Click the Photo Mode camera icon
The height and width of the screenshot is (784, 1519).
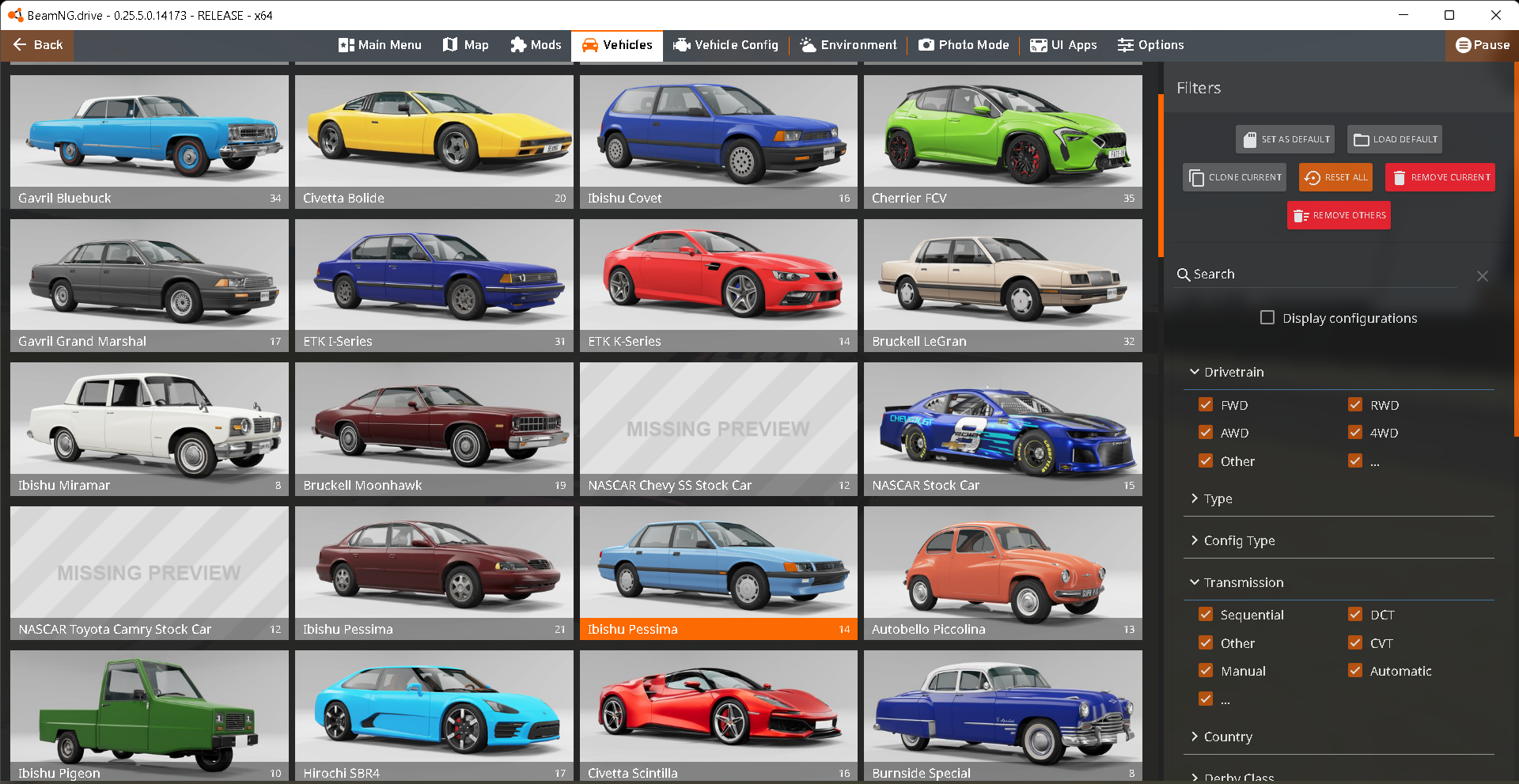pyautogui.click(x=926, y=45)
